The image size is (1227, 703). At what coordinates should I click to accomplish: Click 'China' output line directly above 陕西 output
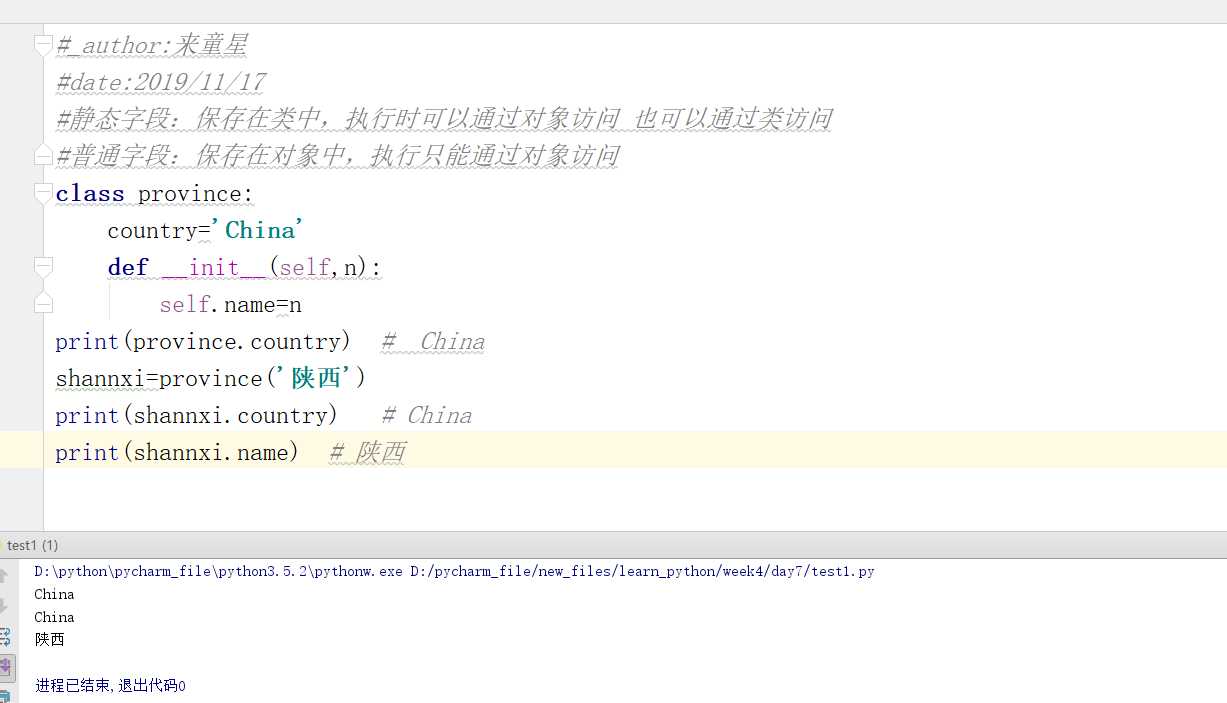pyautogui.click(x=54, y=617)
